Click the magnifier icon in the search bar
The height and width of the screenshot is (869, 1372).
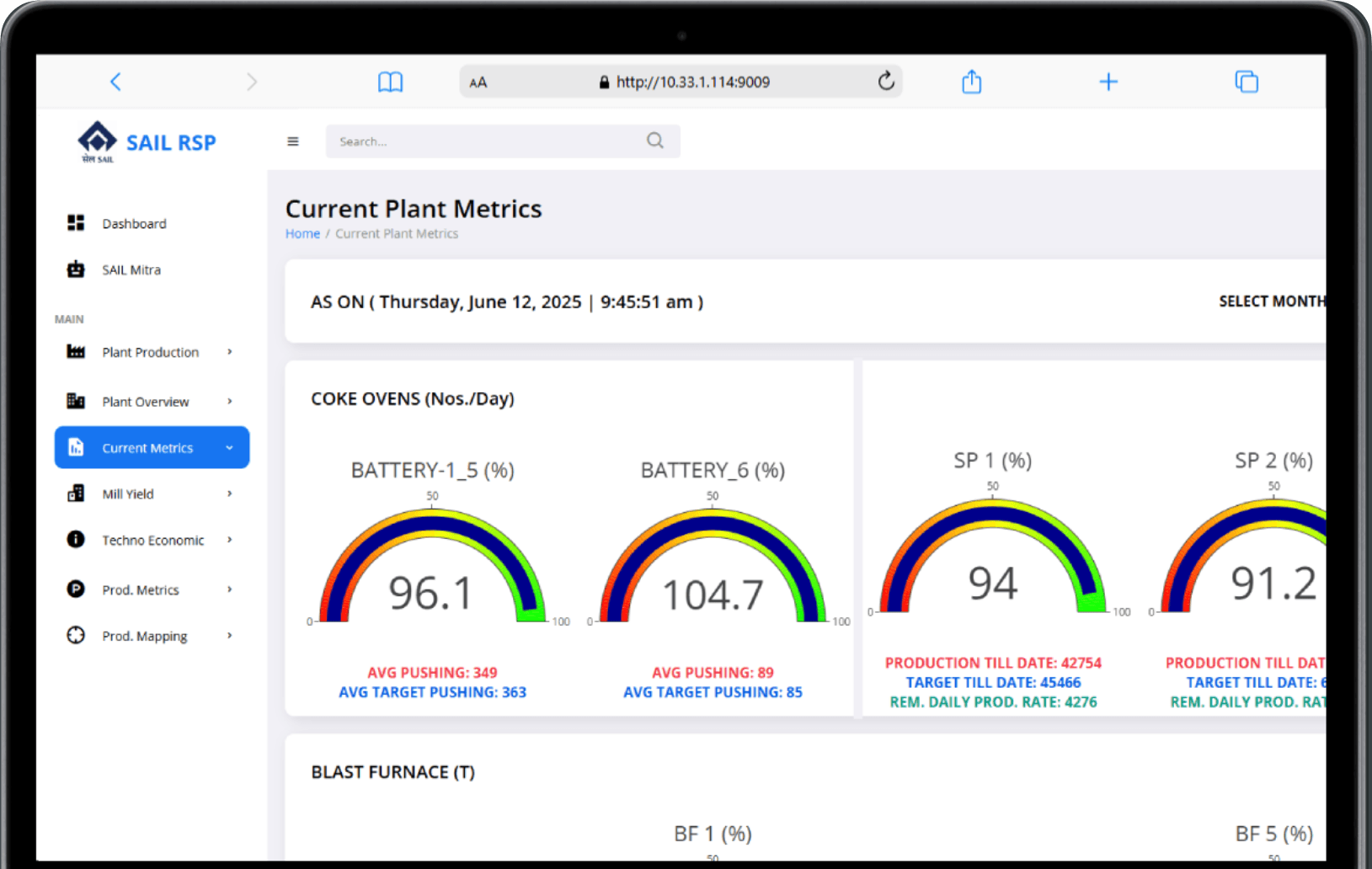[x=654, y=141]
